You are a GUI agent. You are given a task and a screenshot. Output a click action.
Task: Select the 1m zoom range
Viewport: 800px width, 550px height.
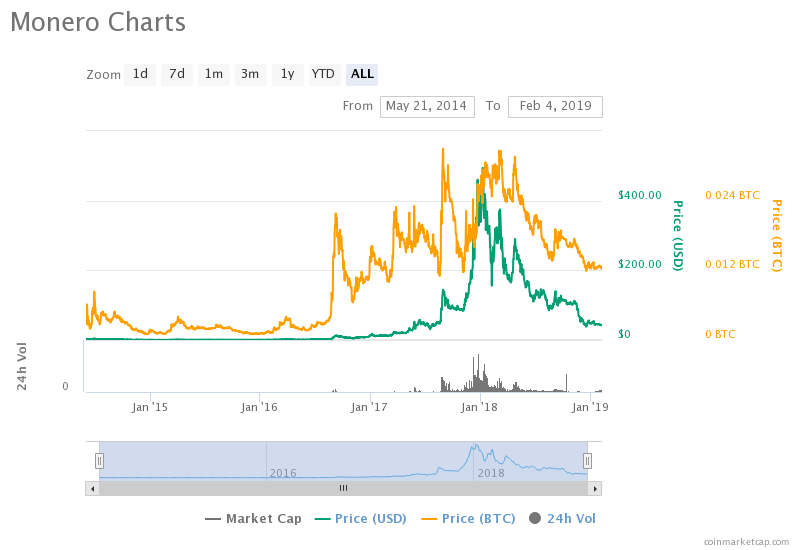(214, 74)
